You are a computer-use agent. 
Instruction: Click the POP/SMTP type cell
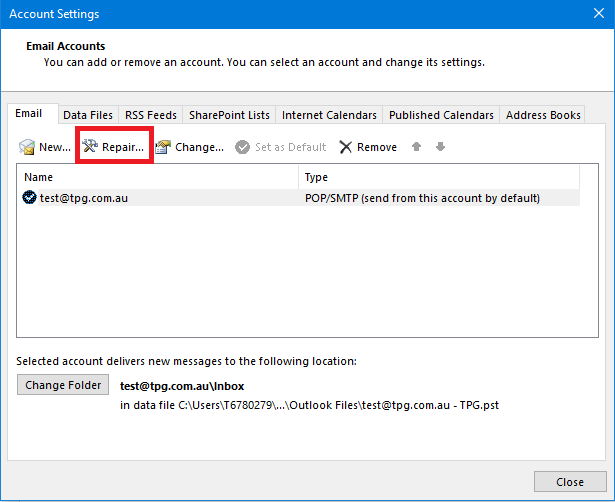coord(422,198)
